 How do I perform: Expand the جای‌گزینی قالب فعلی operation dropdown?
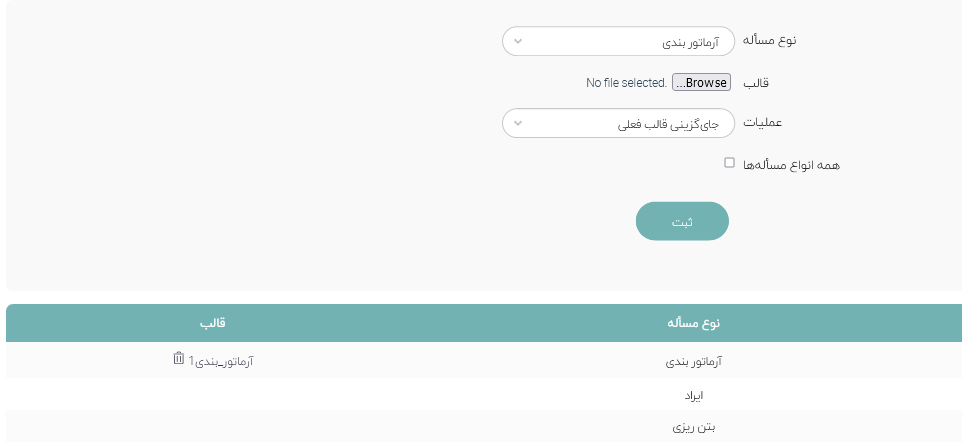(618, 124)
